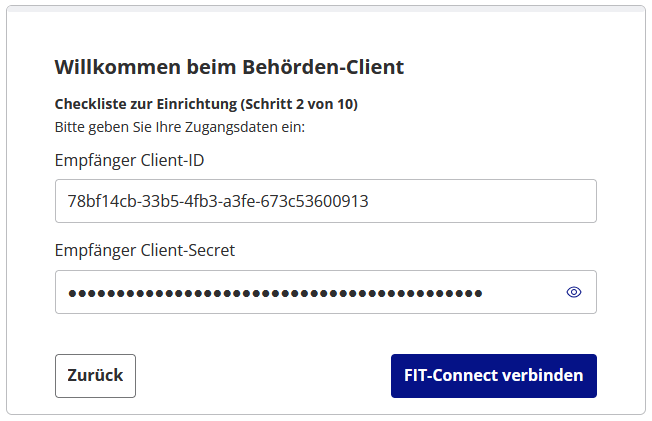652x421 pixels.
Task: Place cursor in the 78bf14cb client ID value
Action: coord(218,201)
